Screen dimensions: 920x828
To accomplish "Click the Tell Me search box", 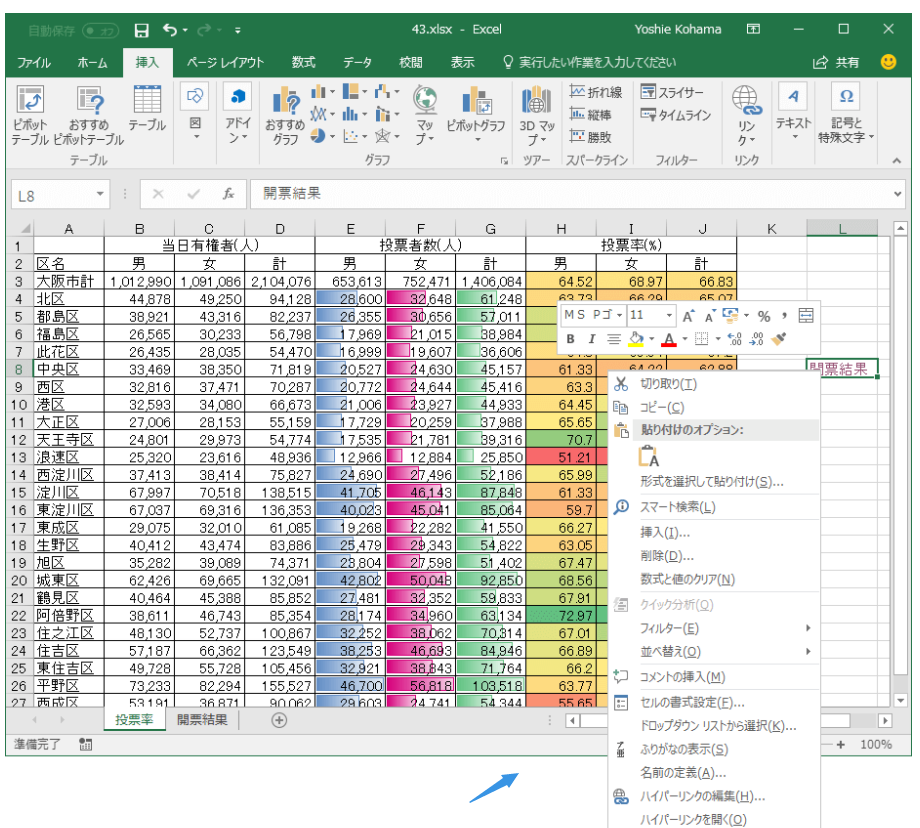I will (x=590, y=62).
